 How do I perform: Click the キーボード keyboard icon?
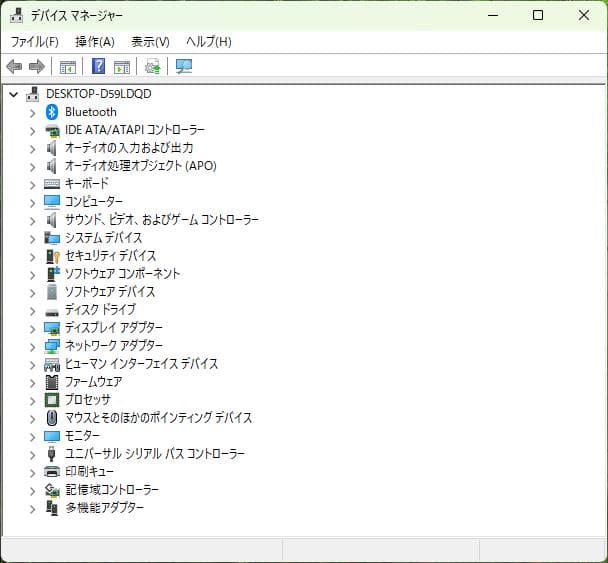click(x=52, y=184)
